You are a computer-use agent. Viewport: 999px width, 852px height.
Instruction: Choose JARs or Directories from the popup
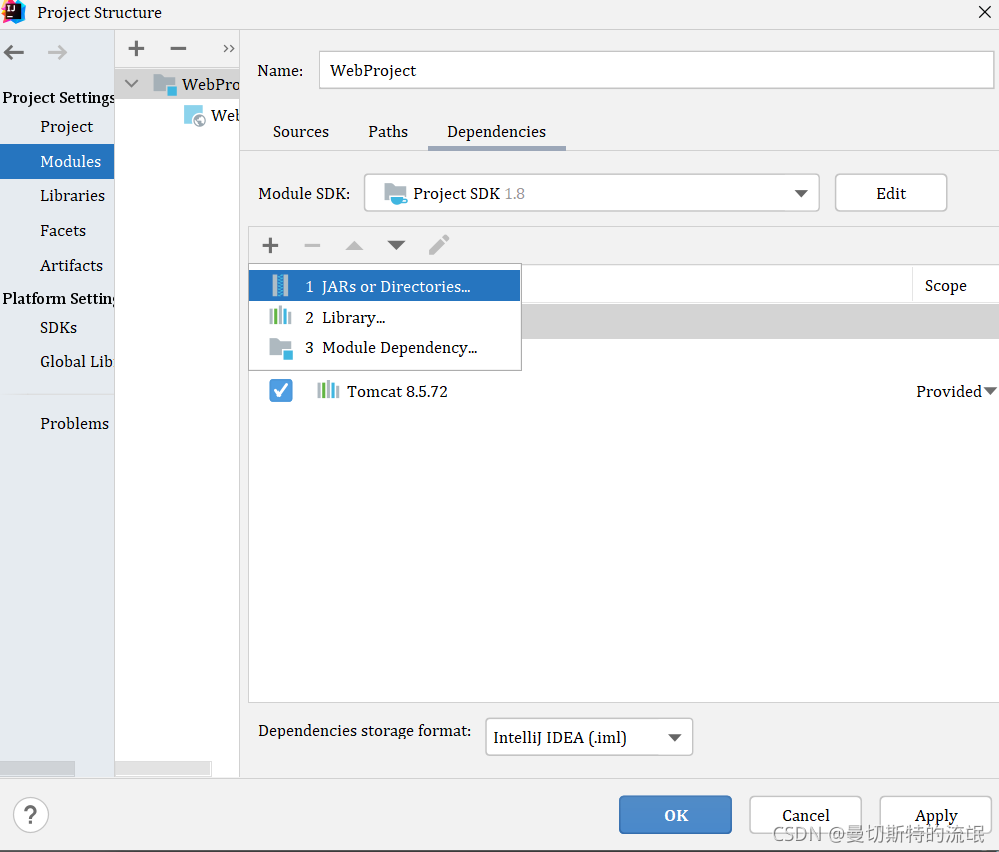tap(385, 286)
